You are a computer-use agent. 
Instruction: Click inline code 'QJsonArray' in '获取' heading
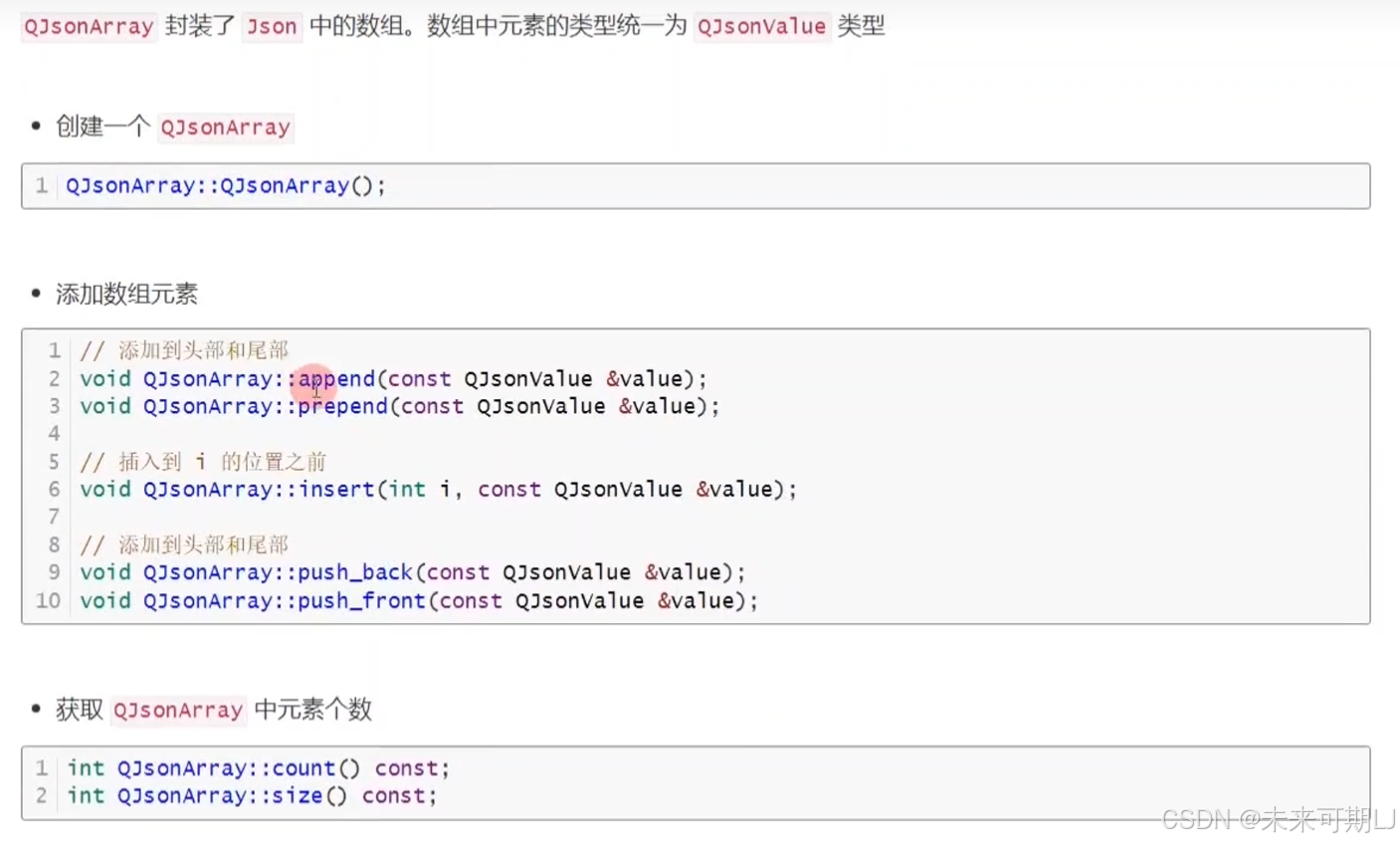pos(178,710)
